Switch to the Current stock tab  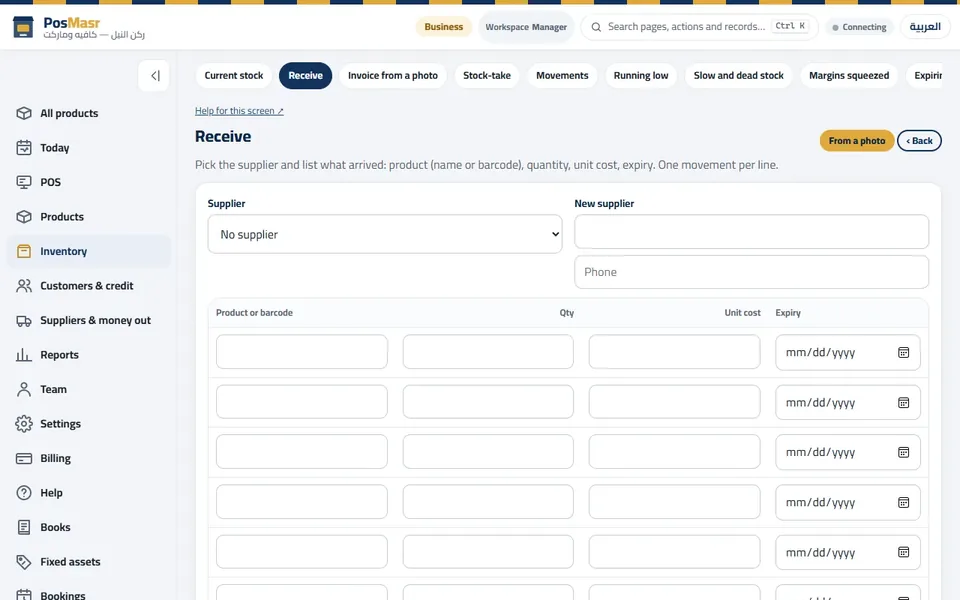tap(234, 75)
